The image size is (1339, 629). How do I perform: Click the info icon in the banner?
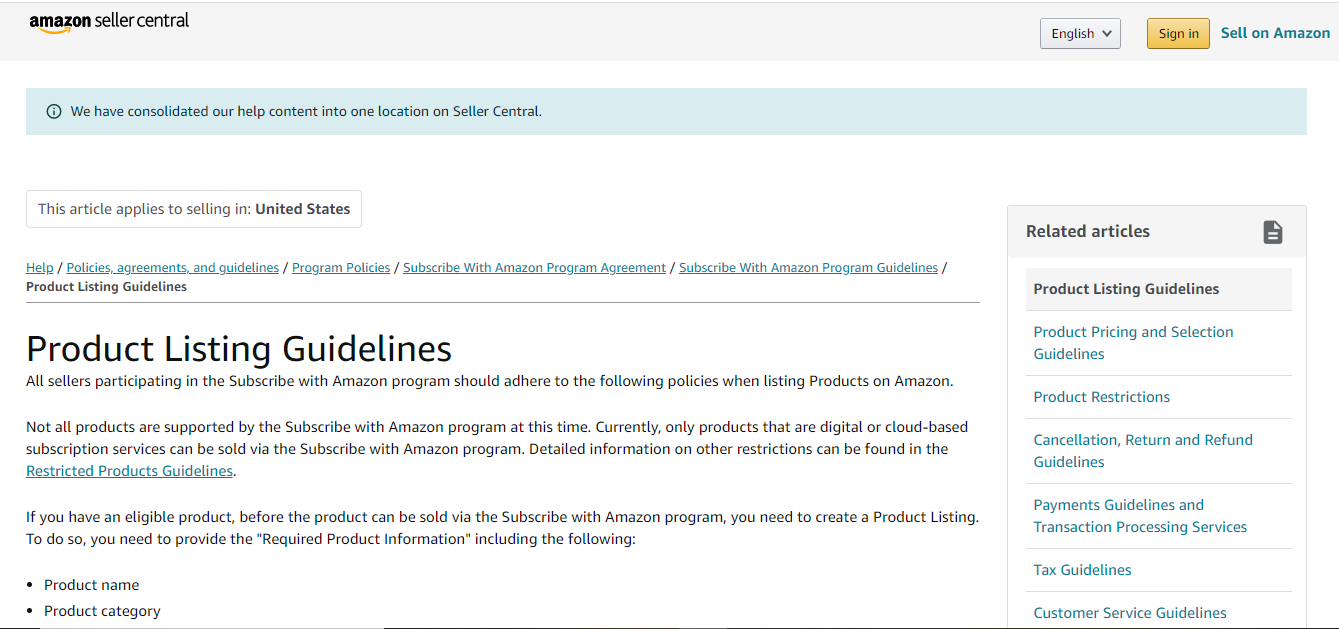tap(53, 111)
